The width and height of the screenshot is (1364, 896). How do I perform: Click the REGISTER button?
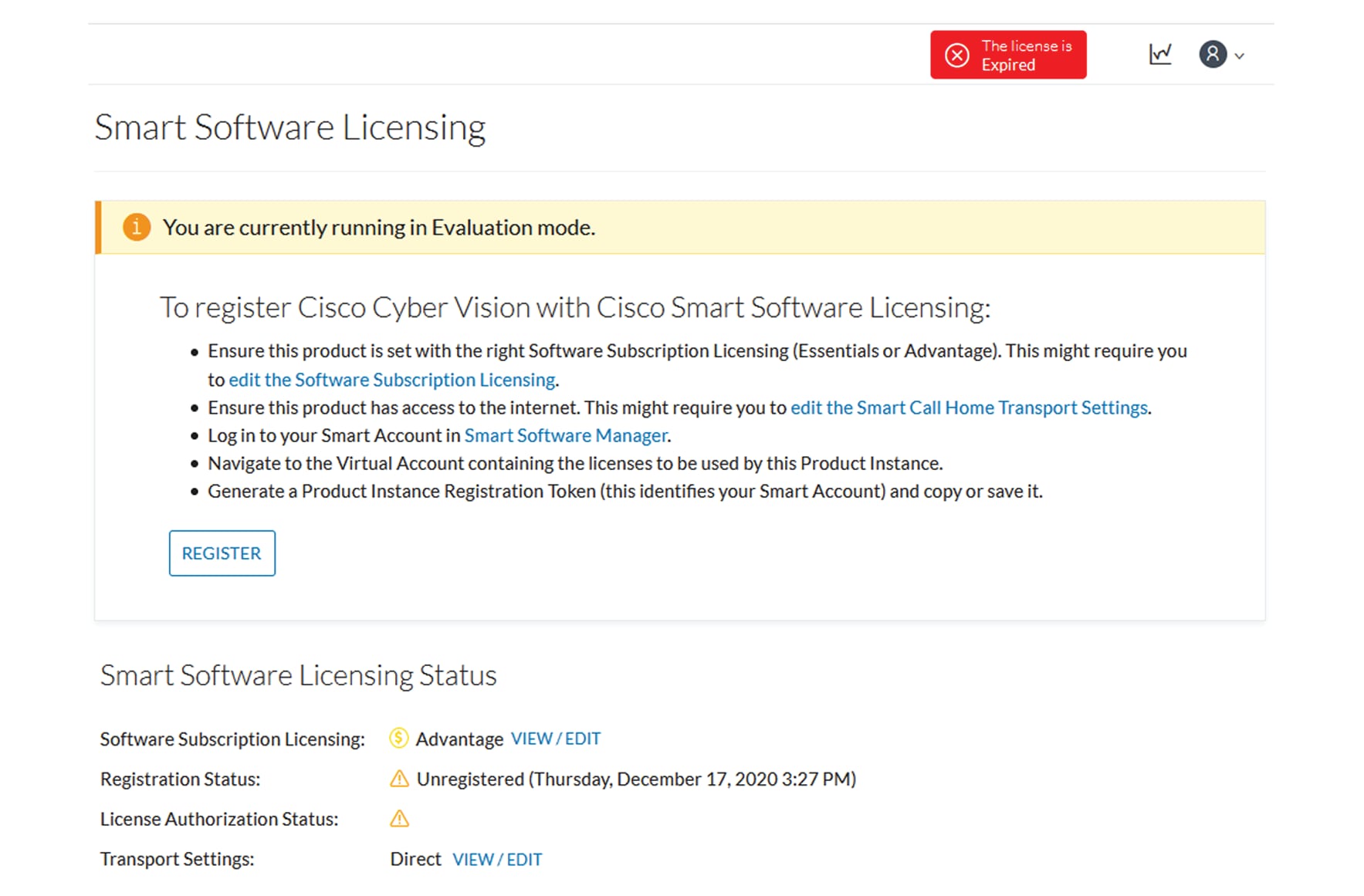(222, 553)
